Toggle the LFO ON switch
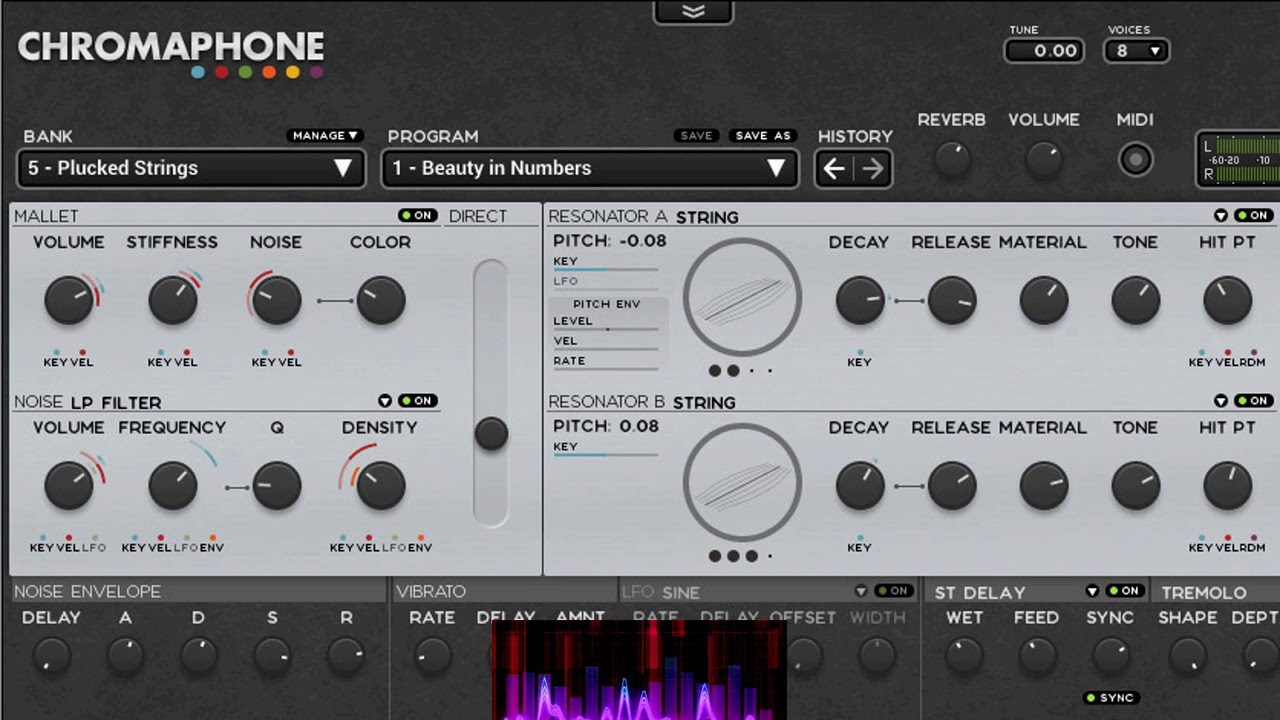This screenshot has width=1280, height=720. click(894, 591)
